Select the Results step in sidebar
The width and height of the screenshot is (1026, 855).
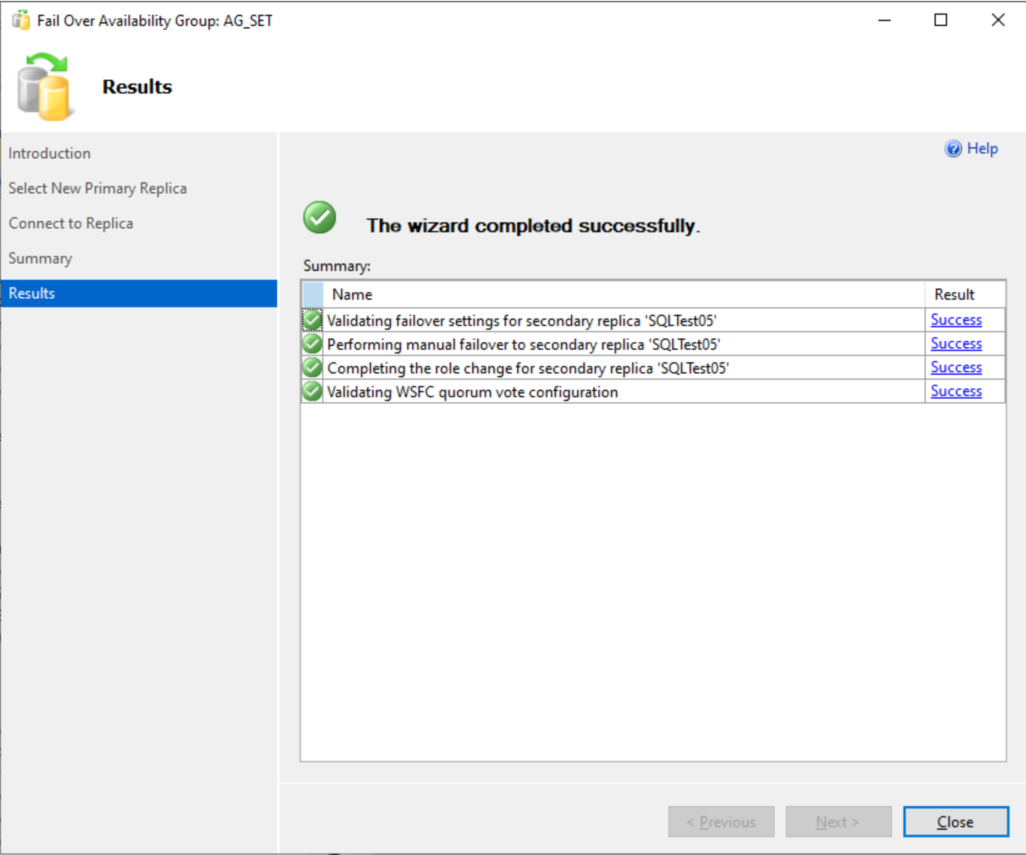coord(32,293)
